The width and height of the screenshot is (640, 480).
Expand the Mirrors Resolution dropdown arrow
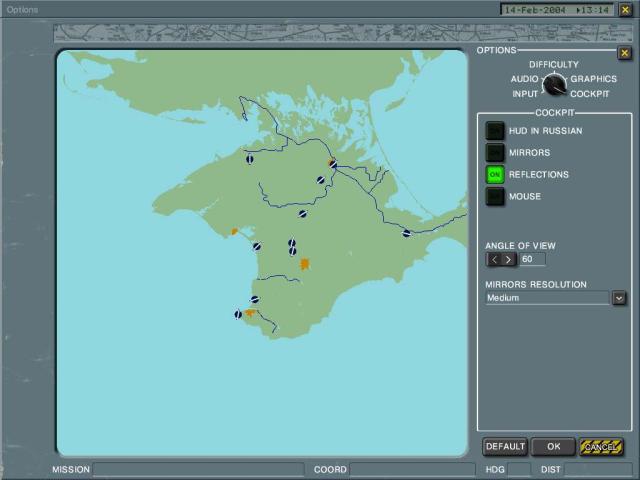pos(619,298)
